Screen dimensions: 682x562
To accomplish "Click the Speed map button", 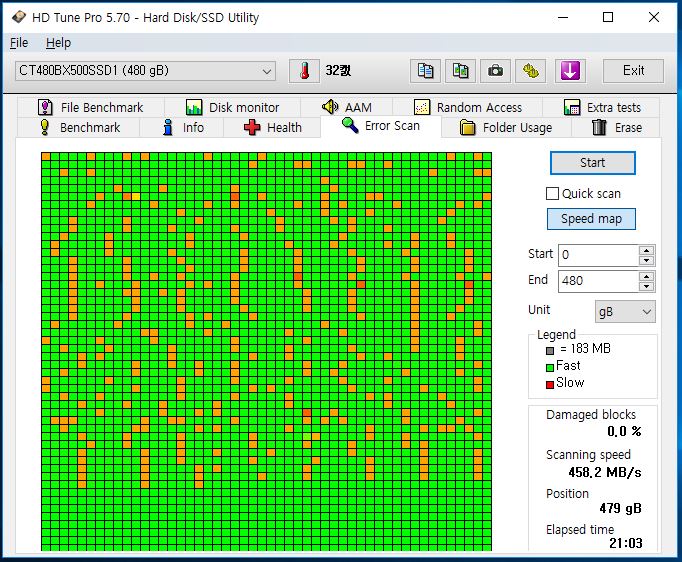I will coord(591,218).
